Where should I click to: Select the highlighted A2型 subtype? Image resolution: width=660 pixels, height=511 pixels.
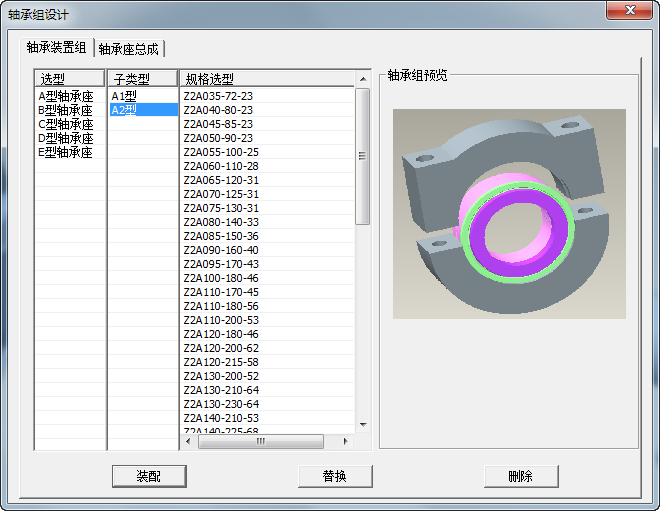tap(125, 110)
